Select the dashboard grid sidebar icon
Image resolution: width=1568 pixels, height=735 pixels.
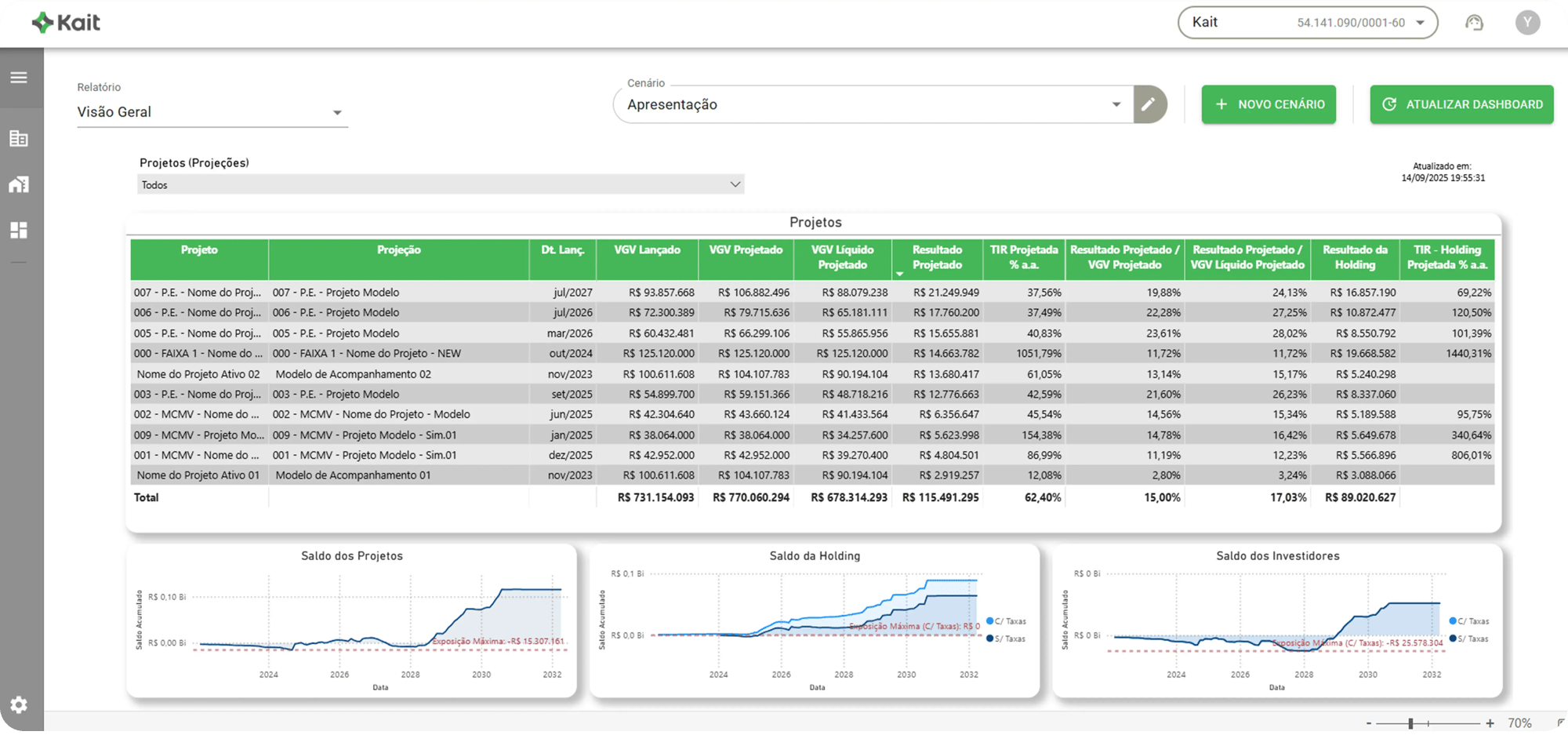pyautogui.click(x=19, y=230)
